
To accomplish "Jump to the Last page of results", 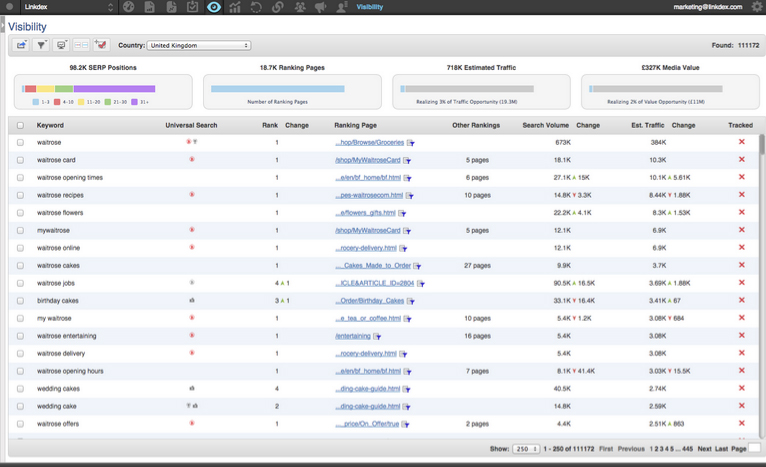I will tap(722, 449).
